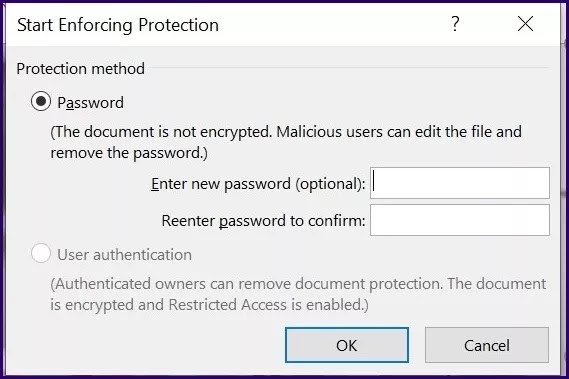Select the Password radio button

click(x=41, y=101)
